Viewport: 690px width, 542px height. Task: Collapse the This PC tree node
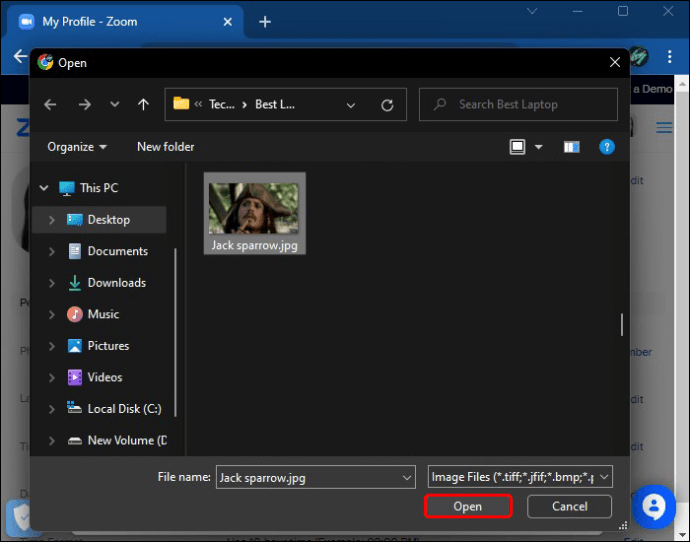point(43,188)
